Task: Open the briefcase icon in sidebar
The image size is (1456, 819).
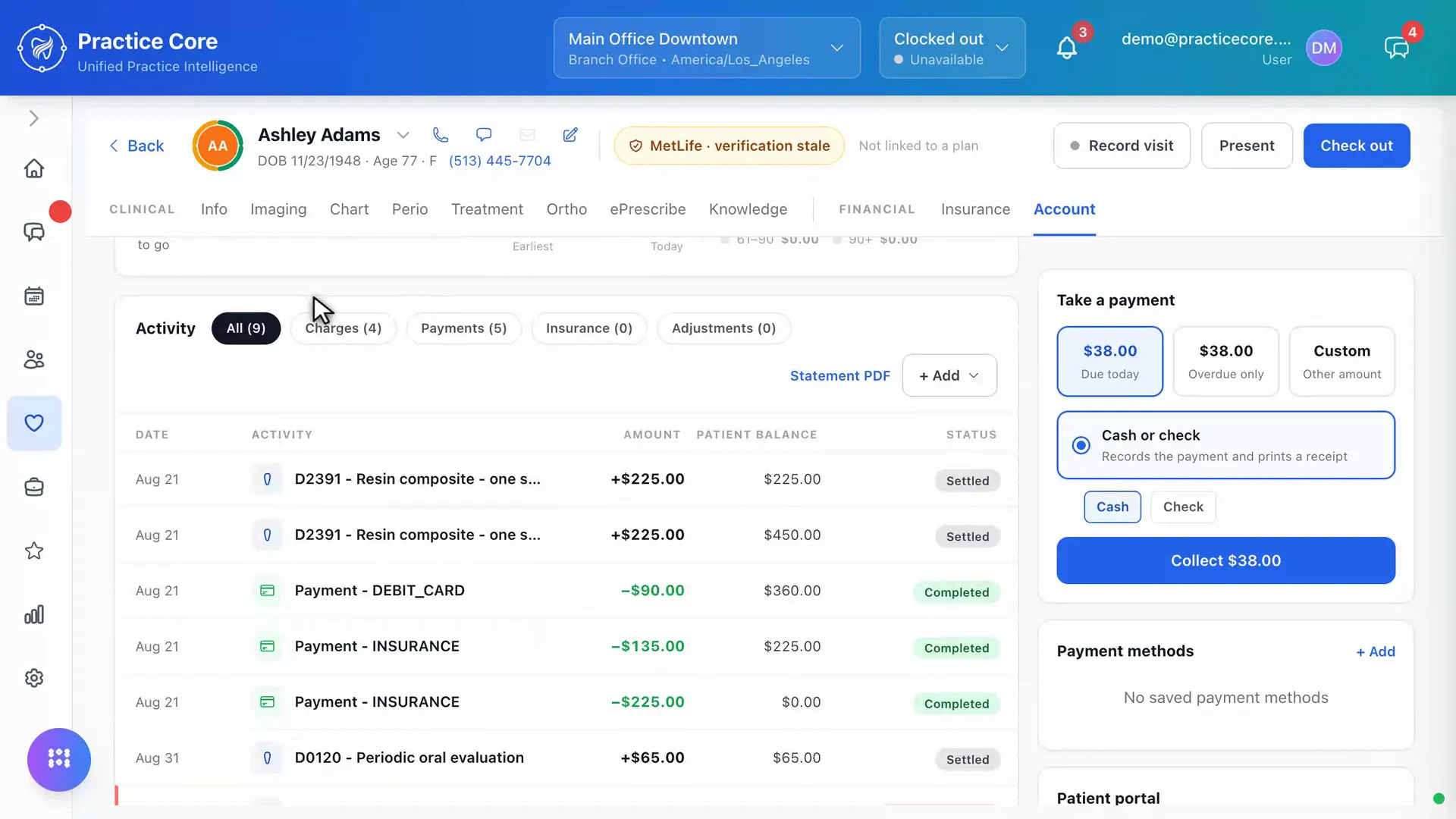Action: (34, 487)
